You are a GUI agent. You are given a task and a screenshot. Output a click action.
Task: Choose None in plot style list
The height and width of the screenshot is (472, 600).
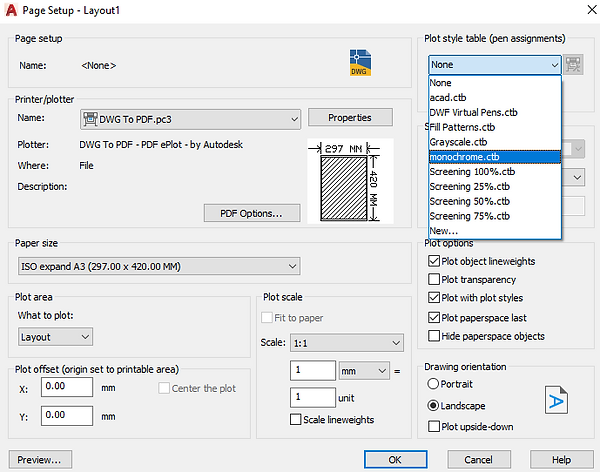click(495, 83)
